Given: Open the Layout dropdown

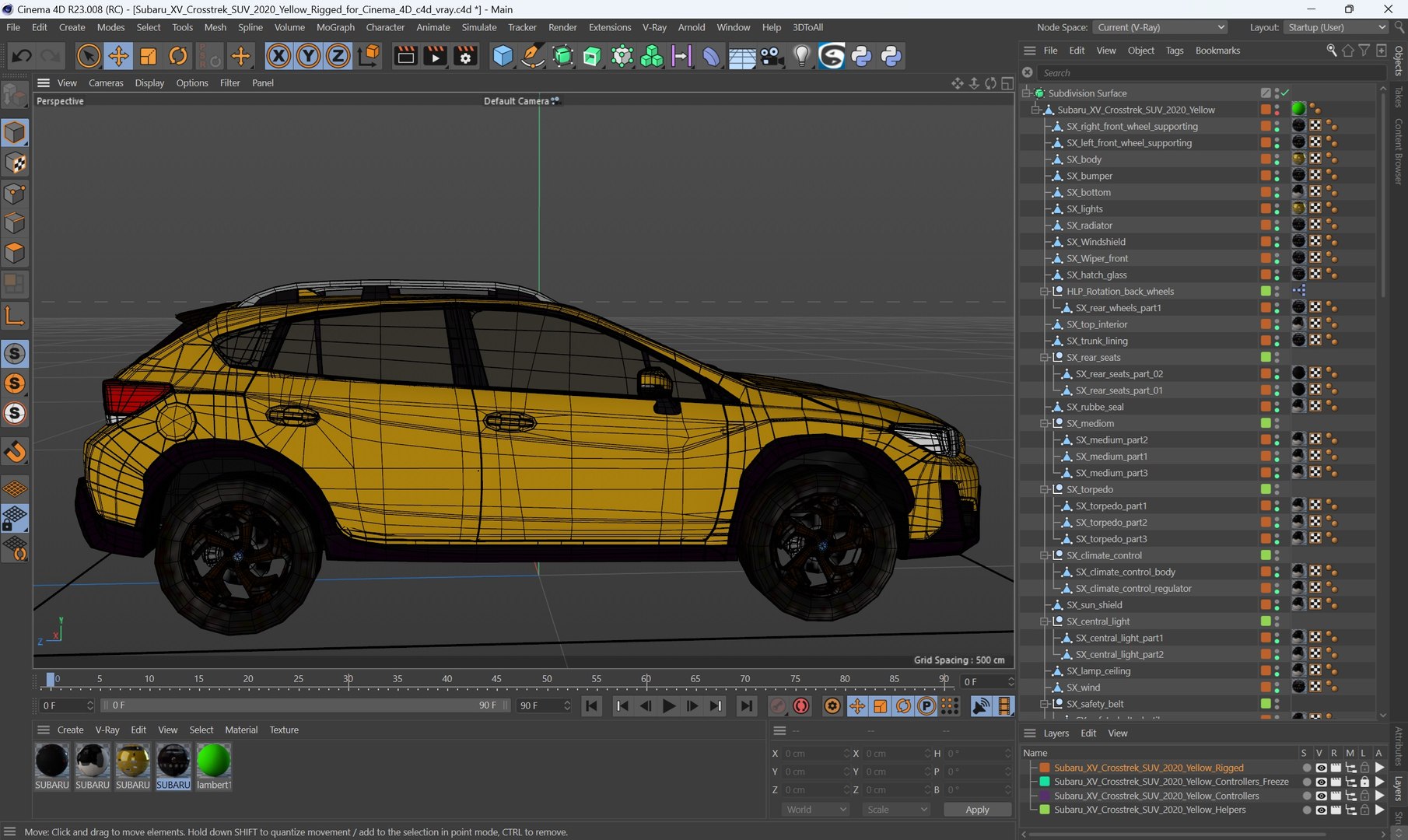Looking at the screenshot, I should point(1336,27).
